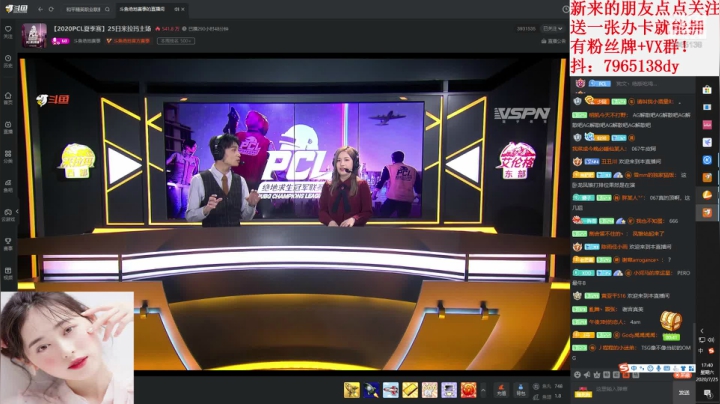Click the Sogou S logo on IME bar
The height and width of the screenshot is (404, 720).
624,367
